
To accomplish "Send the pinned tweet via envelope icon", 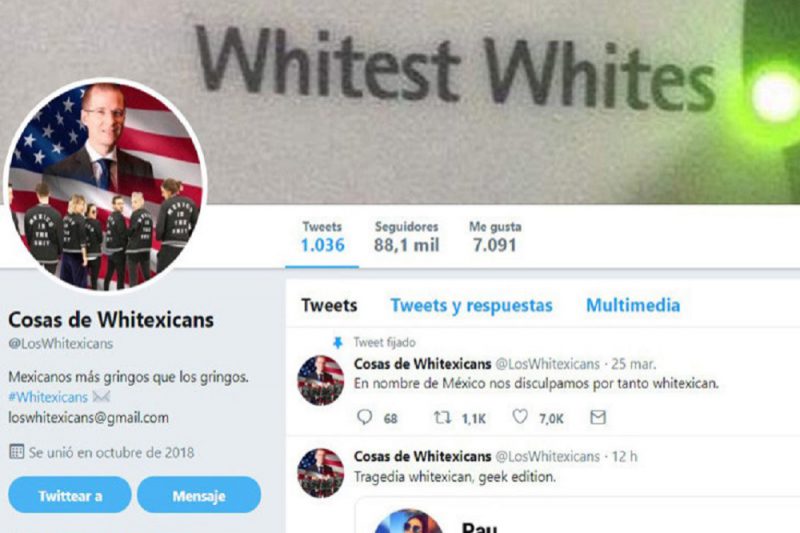I will (598, 417).
